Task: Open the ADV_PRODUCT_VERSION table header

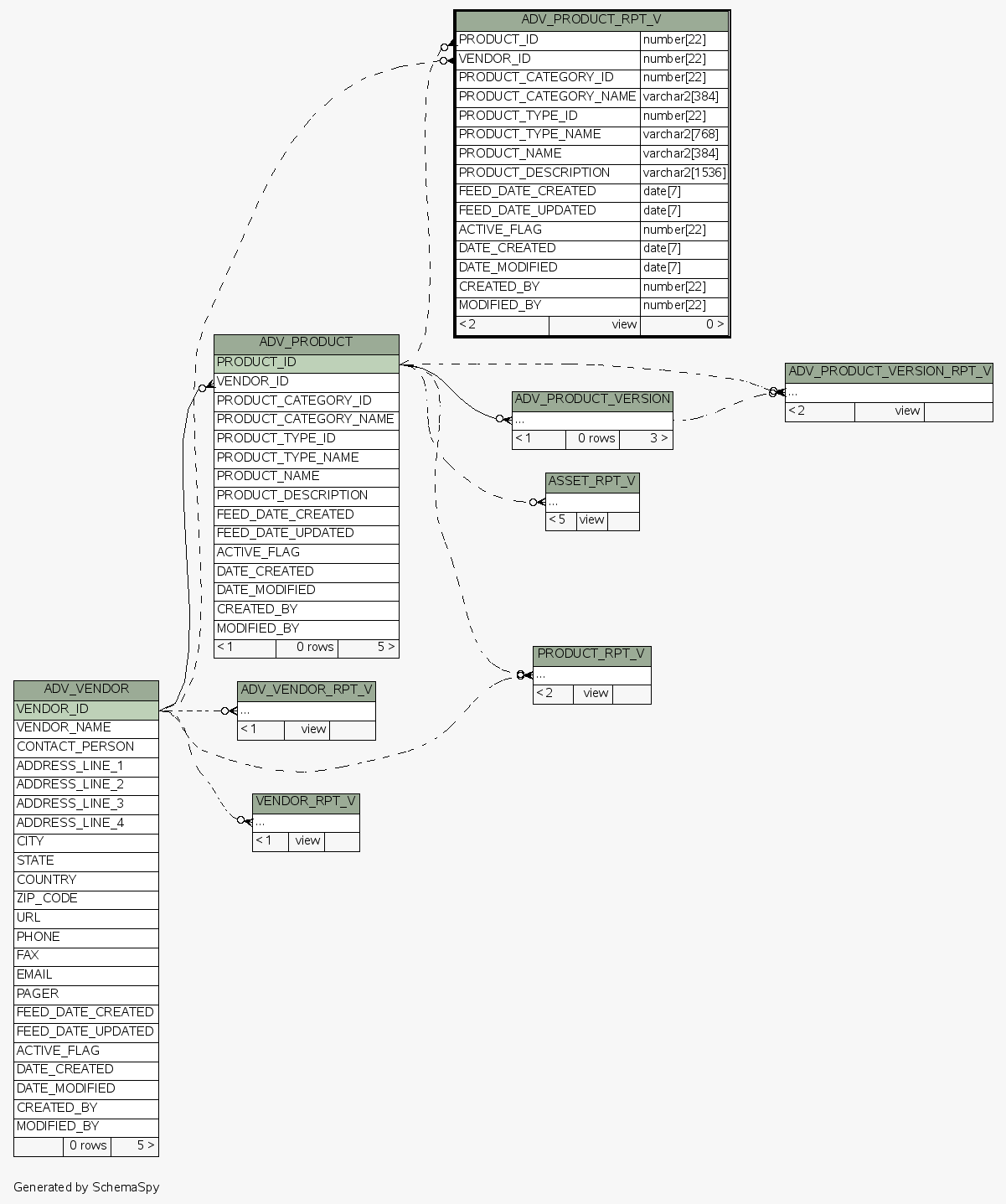Action: (592, 400)
